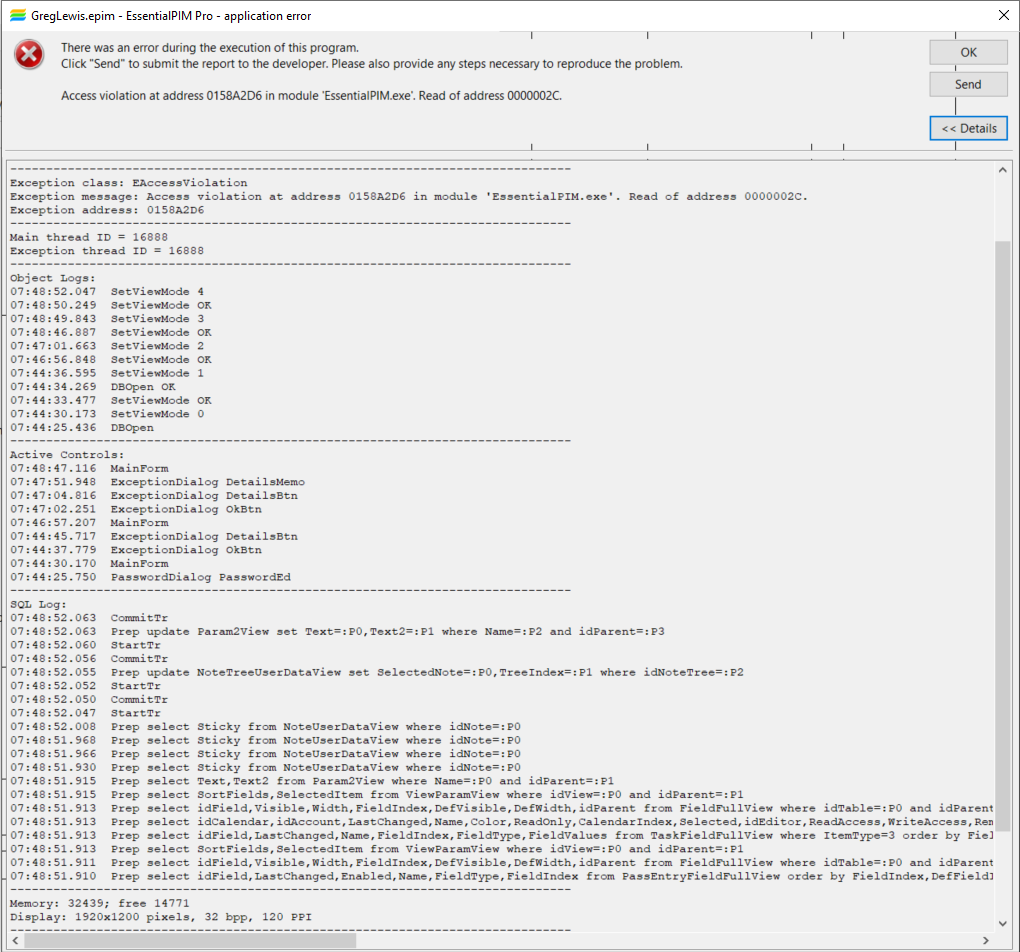Click the 'Exception class: EAccessViolation' line
Image resolution: width=1020 pixels, height=952 pixels.
(x=129, y=183)
